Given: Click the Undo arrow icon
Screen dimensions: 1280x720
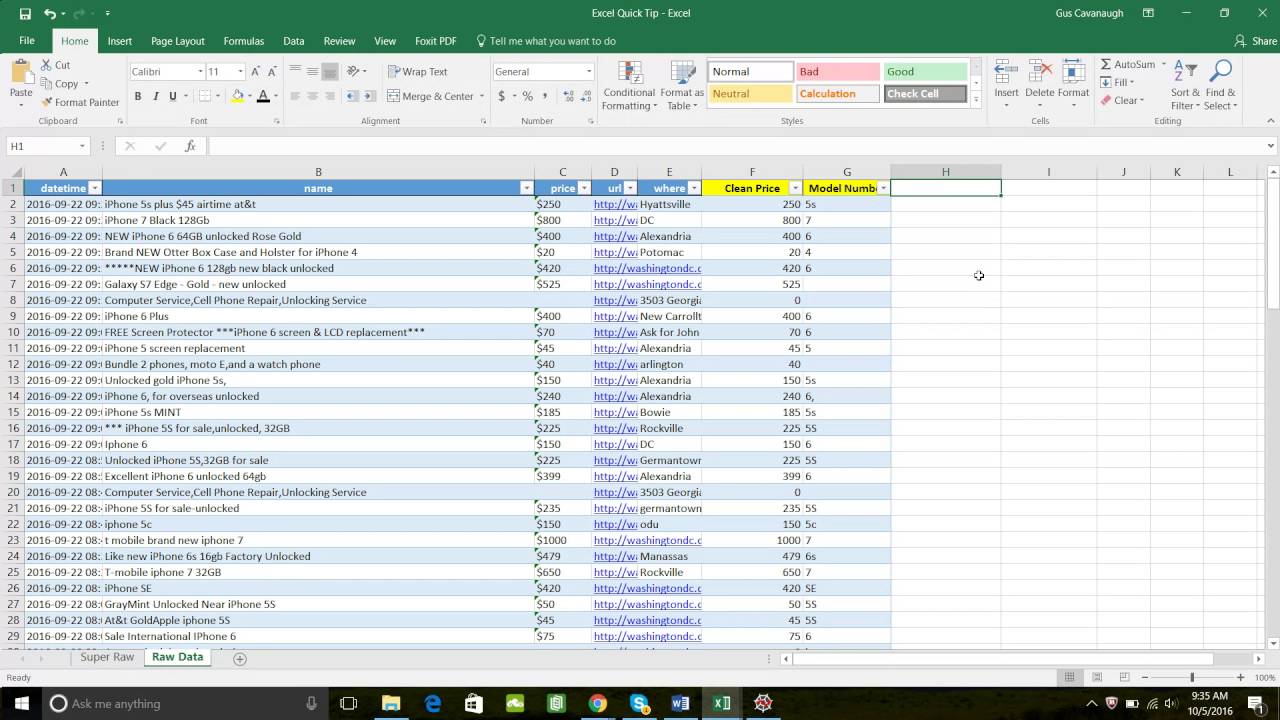Looking at the screenshot, I should pos(50,14).
